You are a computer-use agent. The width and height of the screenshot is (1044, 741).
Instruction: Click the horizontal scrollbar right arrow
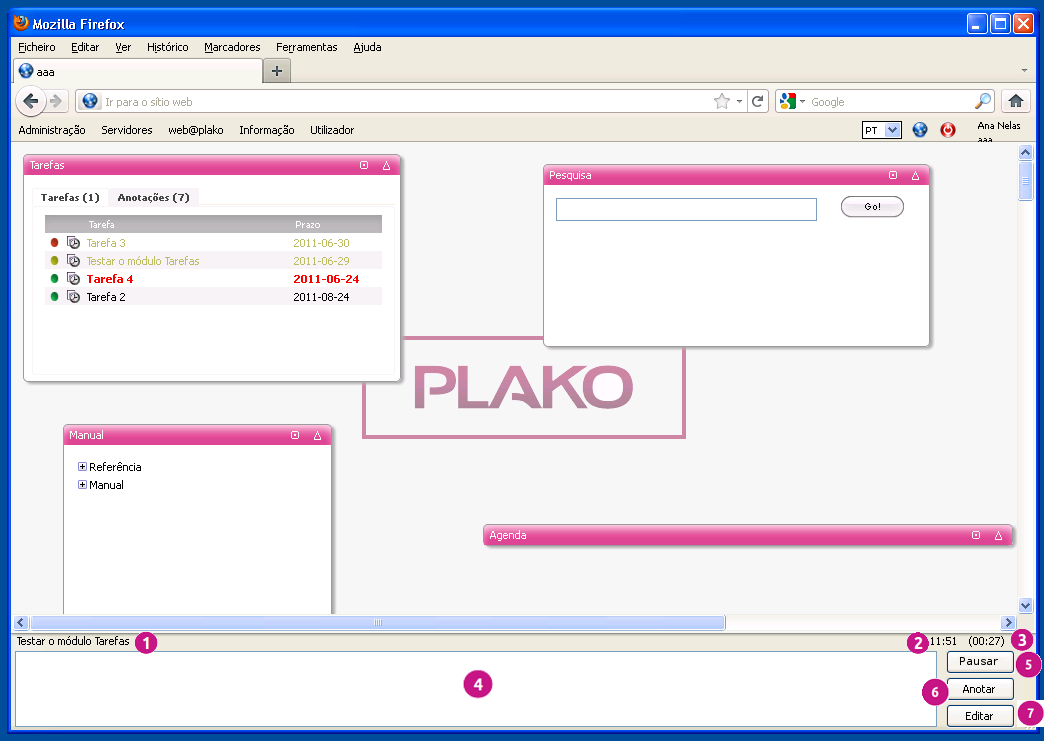[1008, 622]
